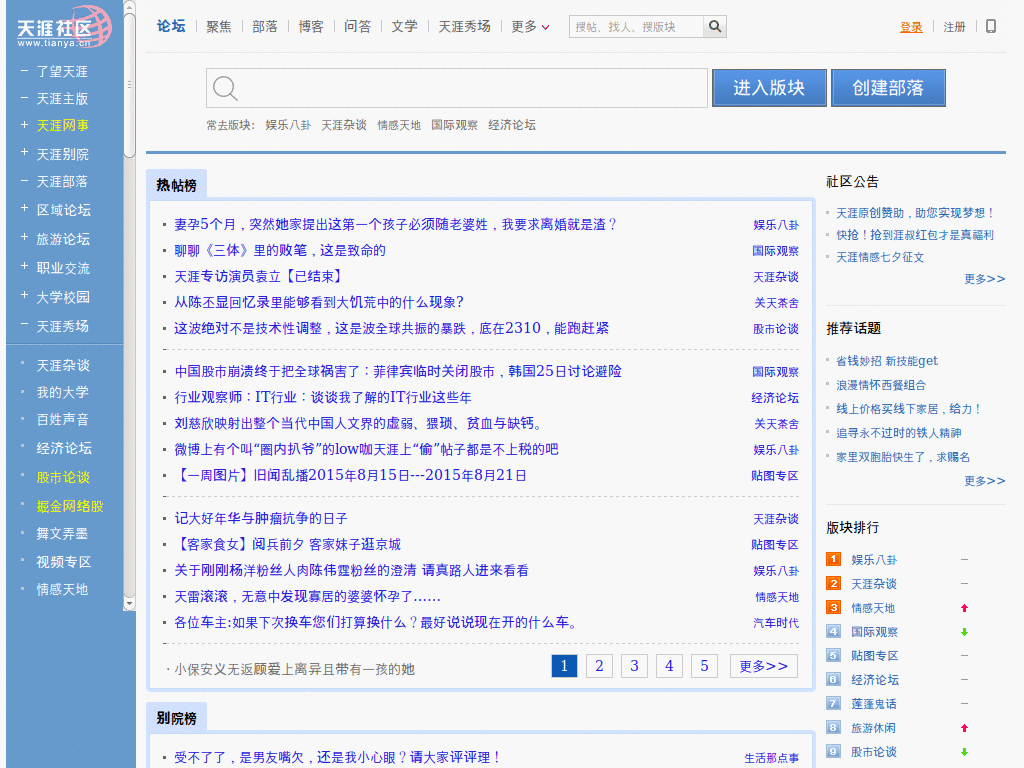The image size is (1024, 768).
Task: Expand 区域论坛 sidebar section
Action: (x=24, y=208)
